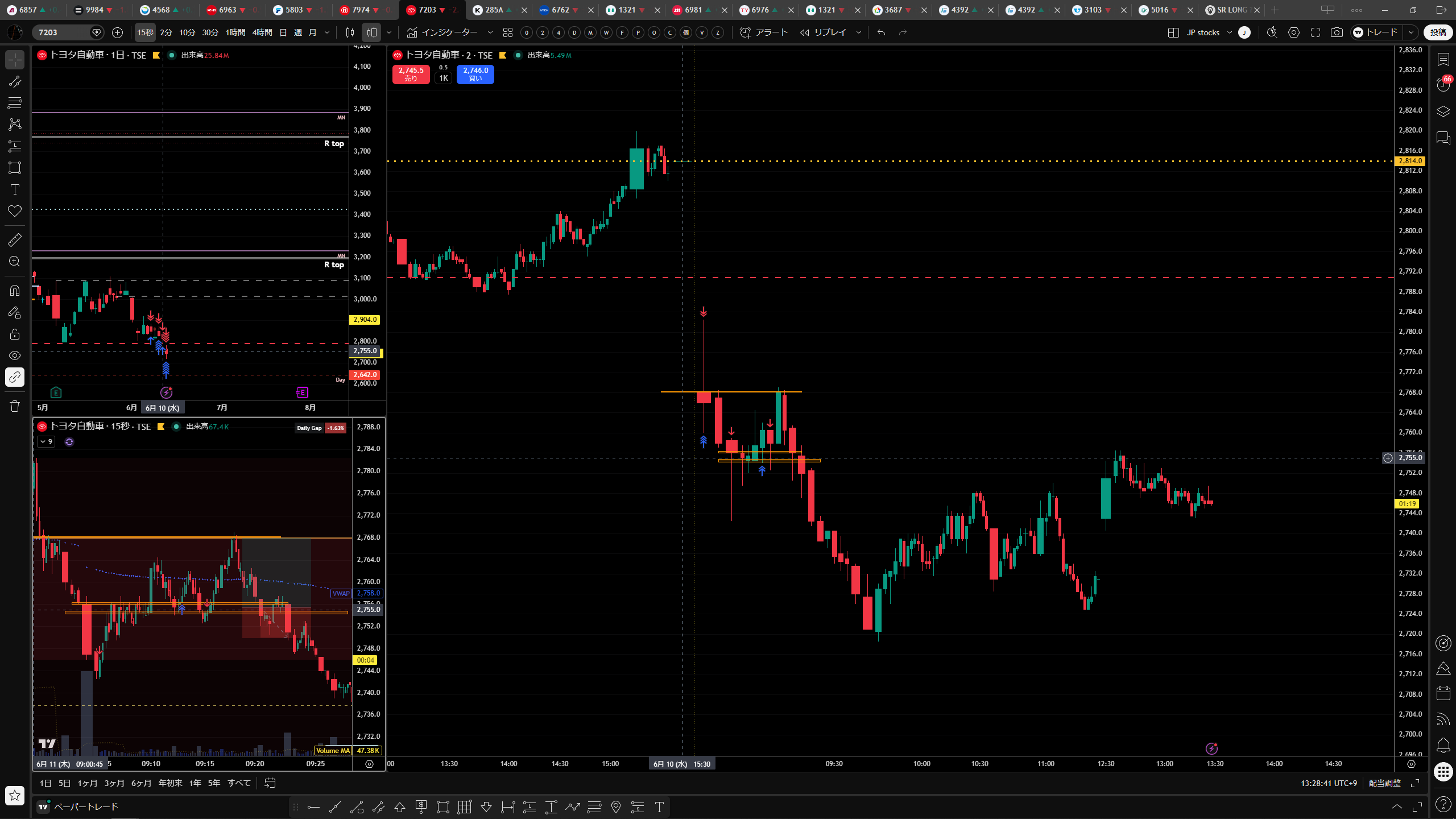This screenshot has height=819, width=1456.
Task: Expand the リプレイ replay dropdown chevron
Action: (x=859, y=32)
